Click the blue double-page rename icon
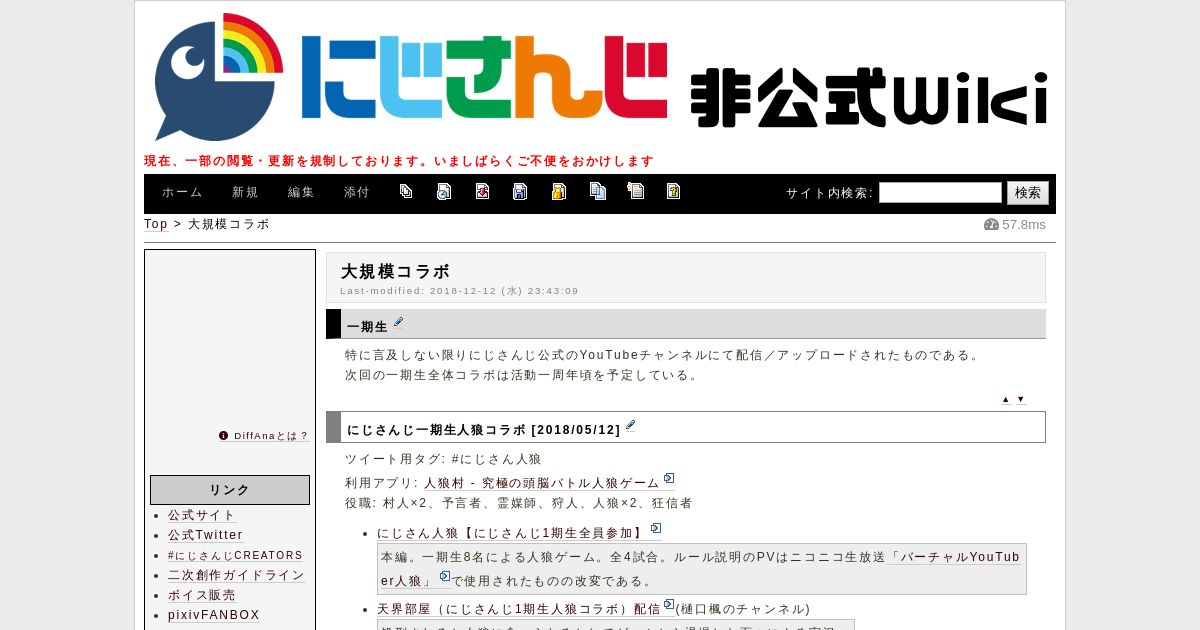The width and height of the screenshot is (1200, 630). click(597, 191)
